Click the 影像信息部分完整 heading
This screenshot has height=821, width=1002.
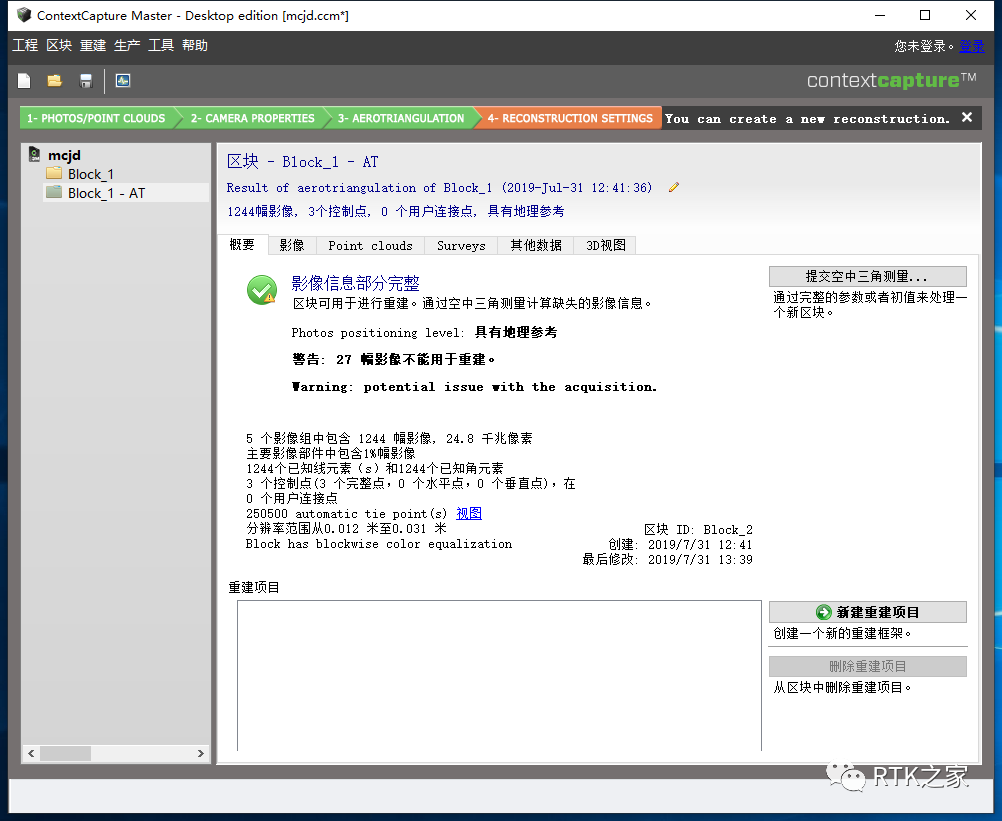[355, 283]
